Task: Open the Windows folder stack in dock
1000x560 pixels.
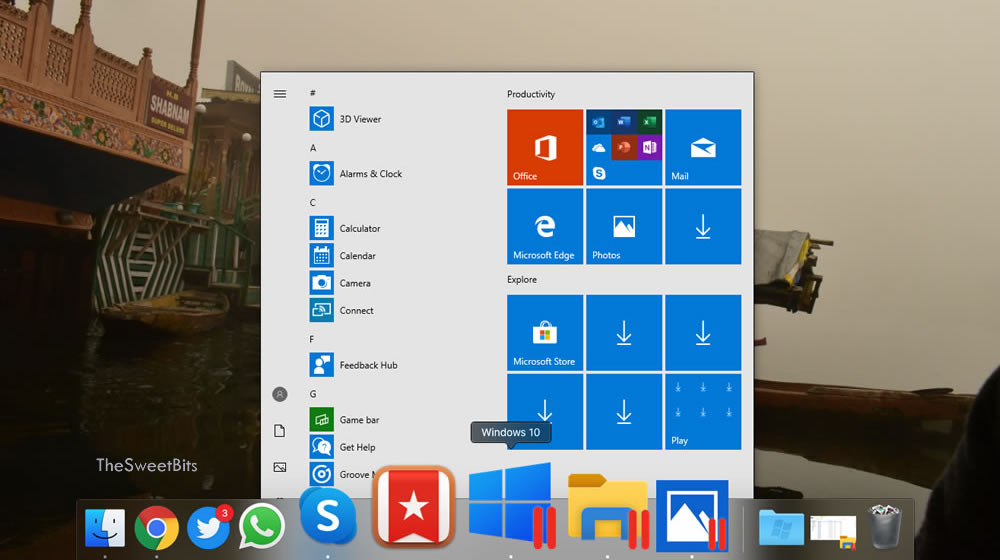Action: pyautogui.click(x=781, y=527)
